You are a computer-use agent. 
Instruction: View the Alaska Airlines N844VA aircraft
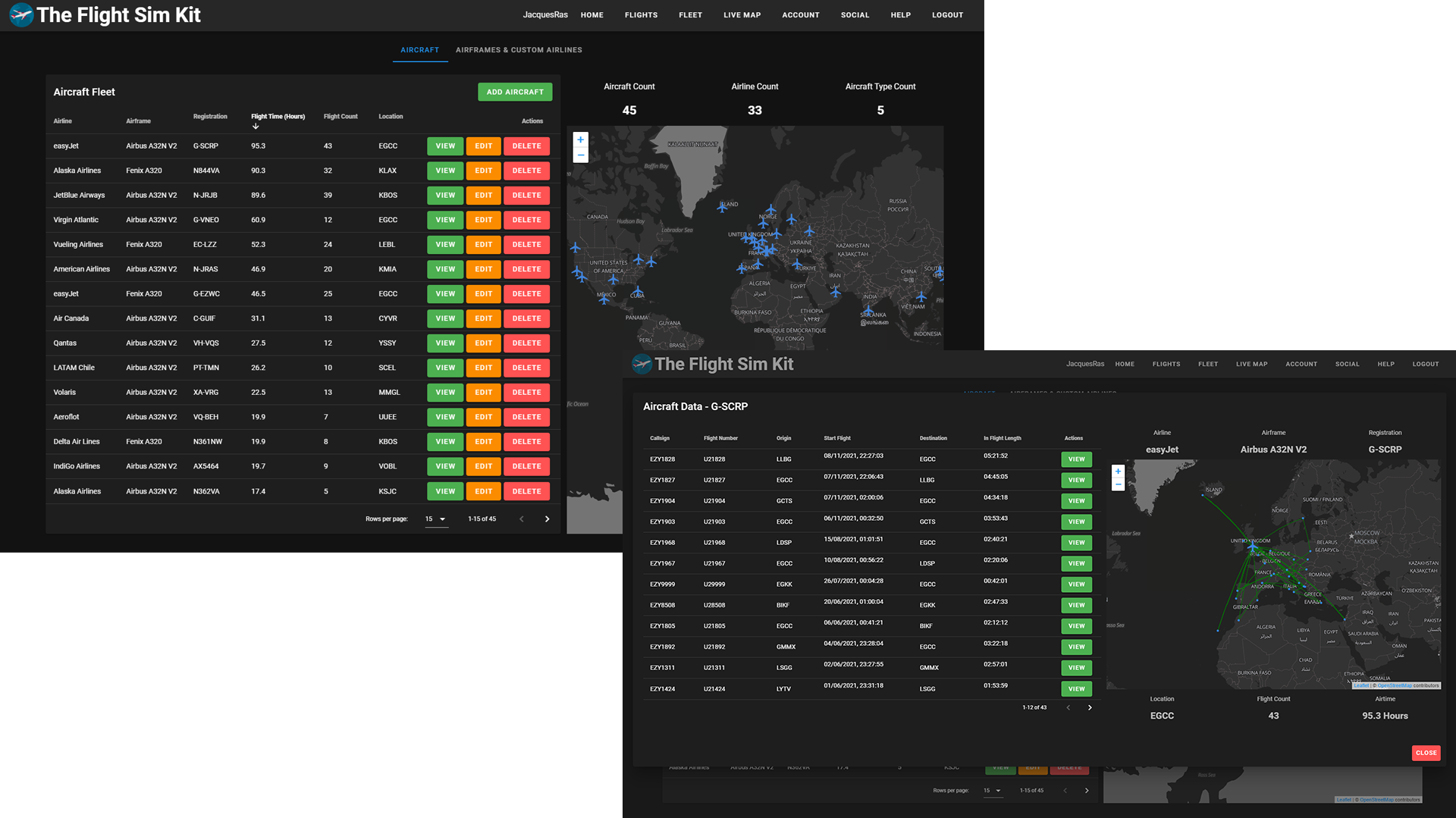[x=445, y=171]
